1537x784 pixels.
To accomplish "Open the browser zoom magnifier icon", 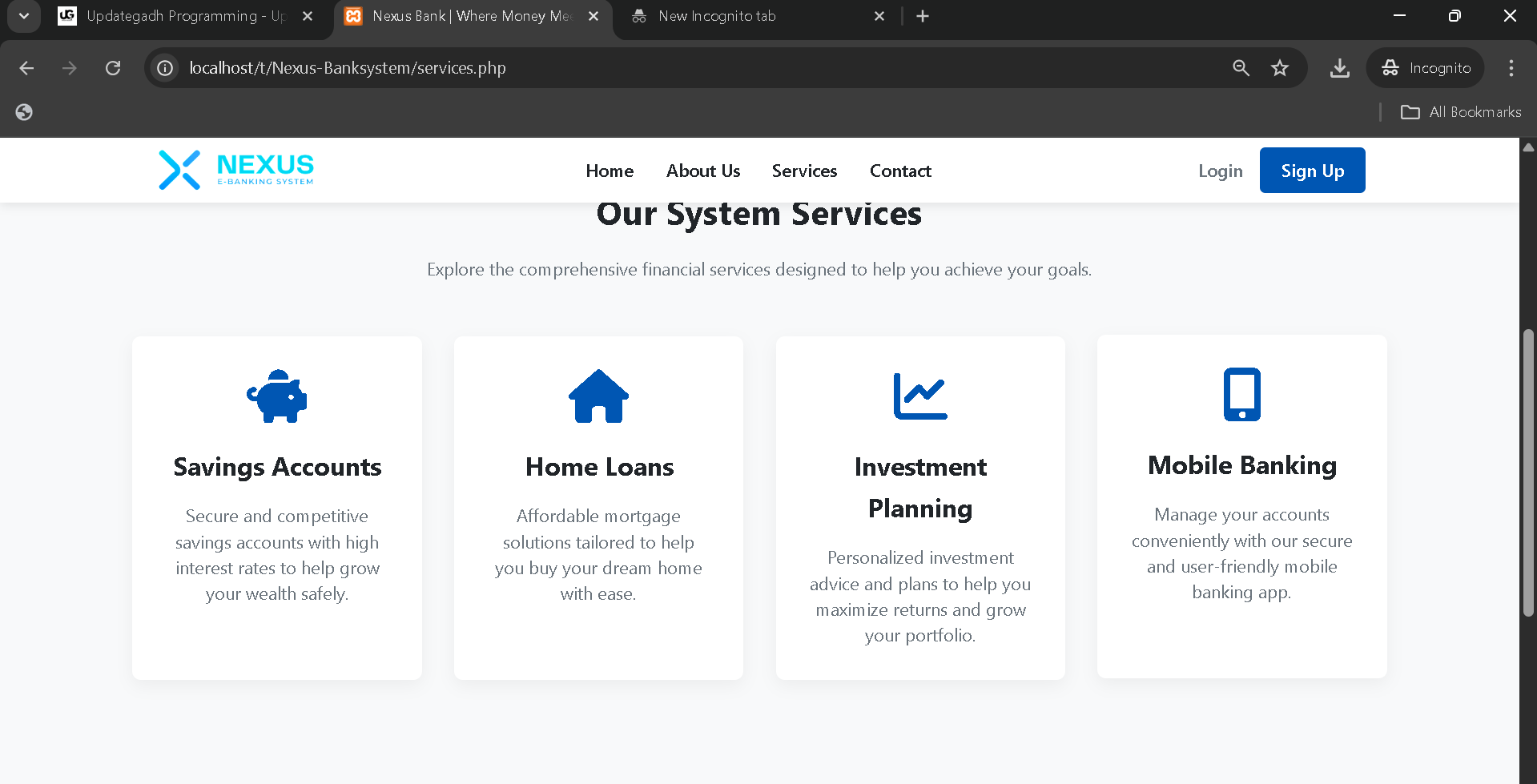I will pyautogui.click(x=1241, y=68).
